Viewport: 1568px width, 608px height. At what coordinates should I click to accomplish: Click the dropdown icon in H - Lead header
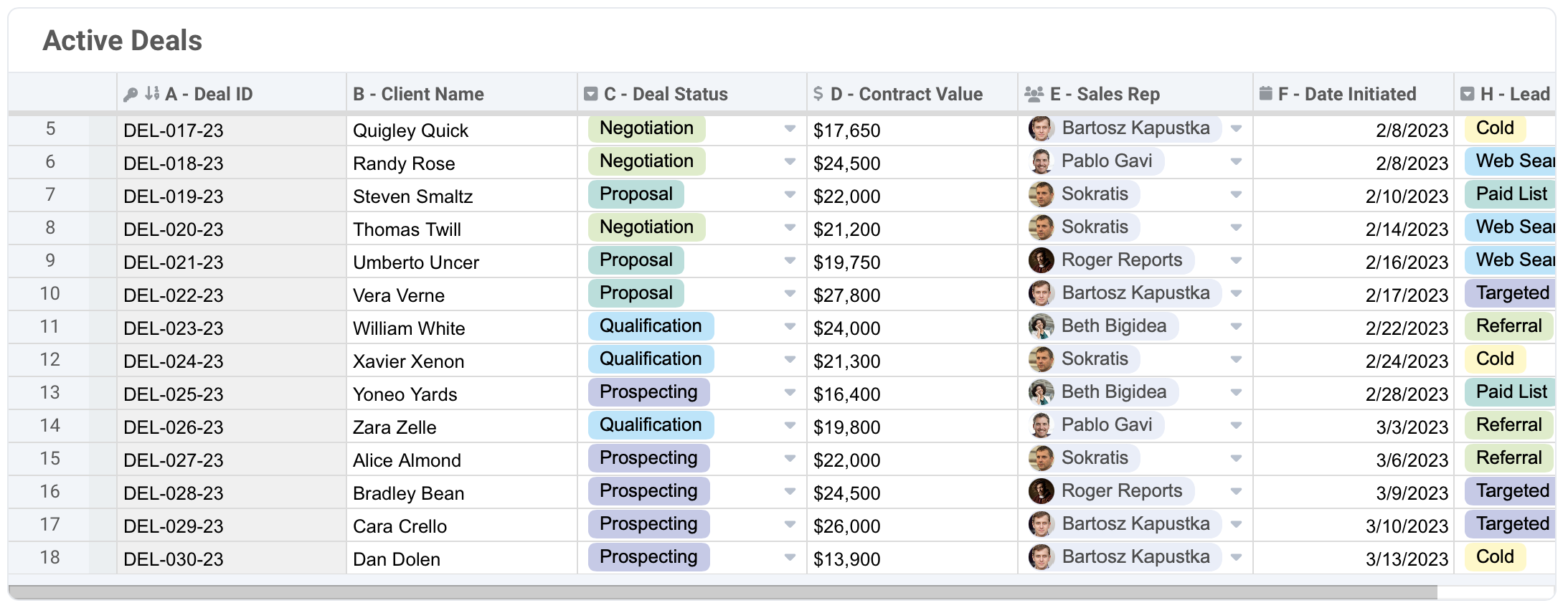(x=1468, y=94)
